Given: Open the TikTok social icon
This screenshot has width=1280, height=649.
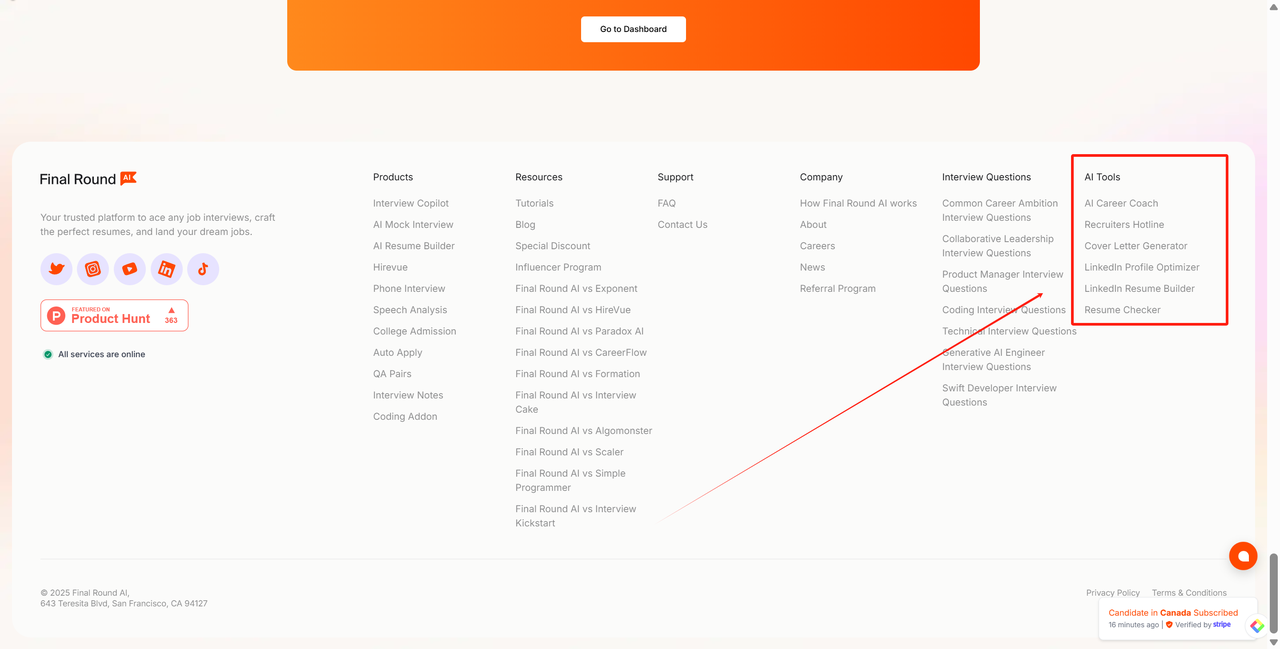Looking at the screenshot, I should [203, 269].
